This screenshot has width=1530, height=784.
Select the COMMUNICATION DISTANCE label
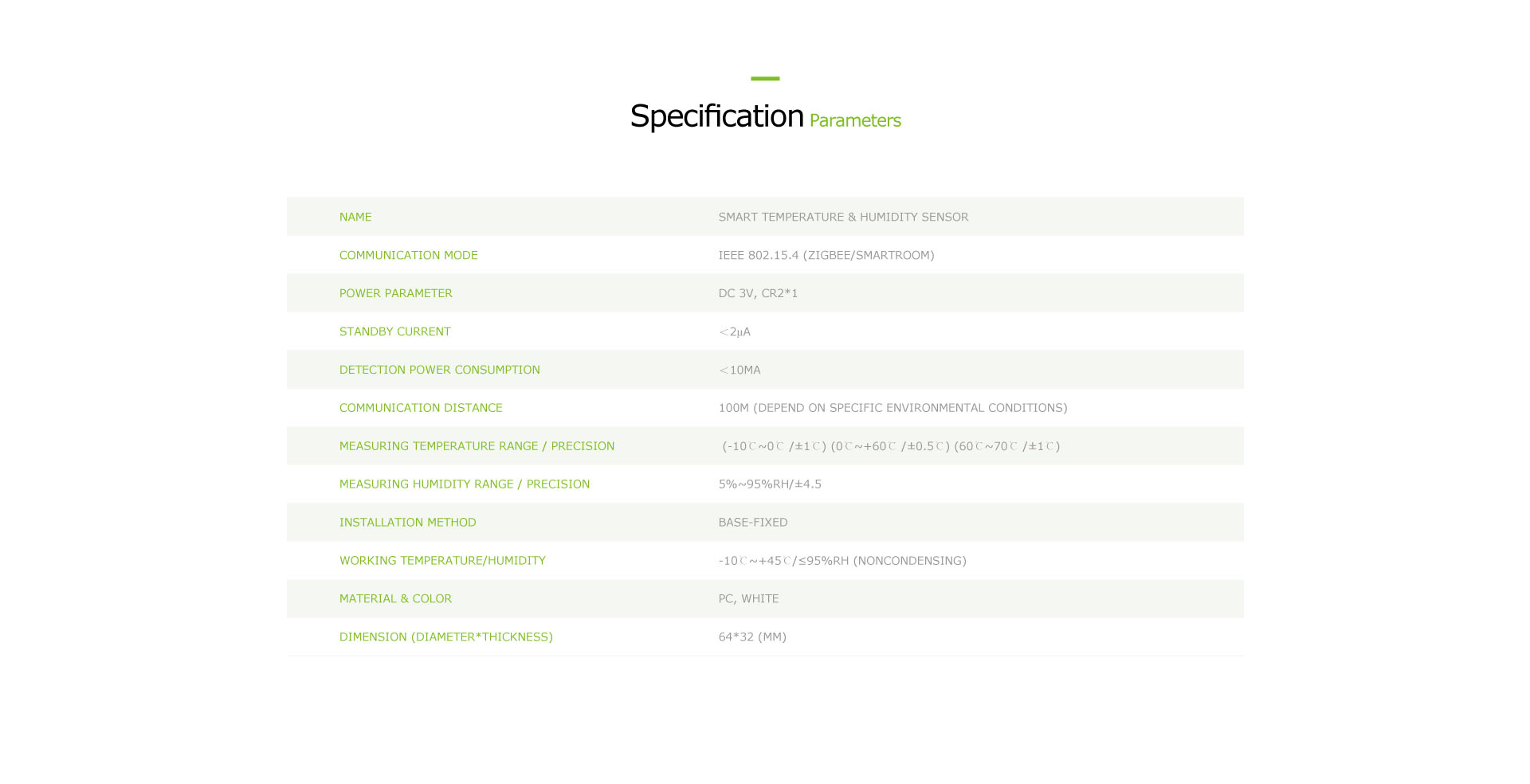(421, 408)
